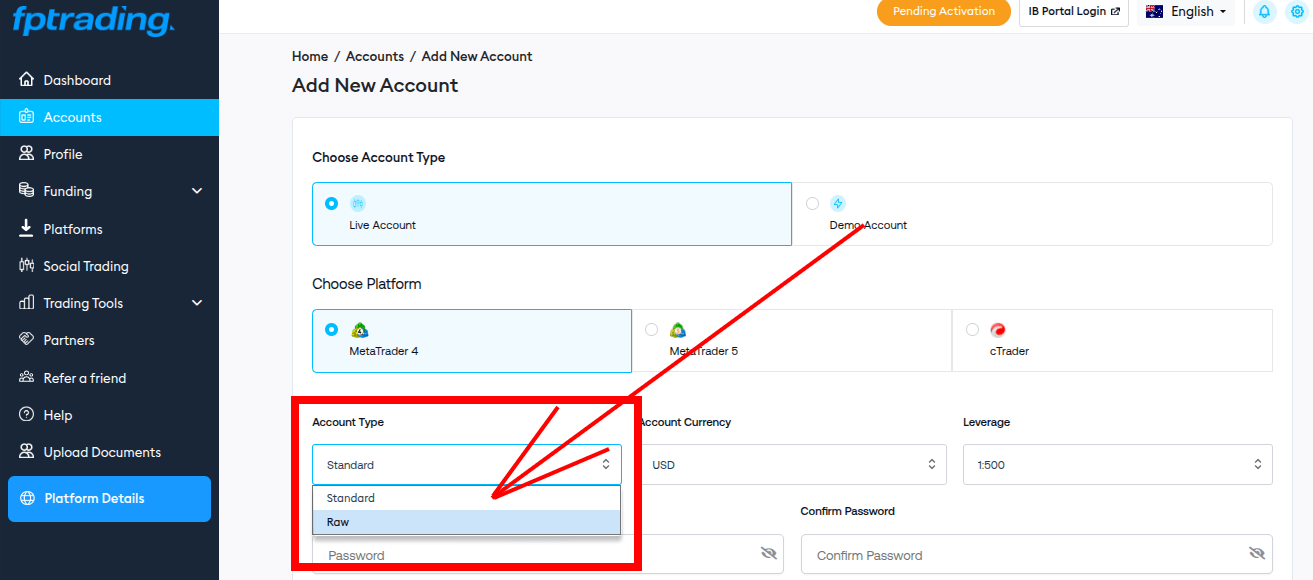Toggle Password field visibility eye

[768, 553]
